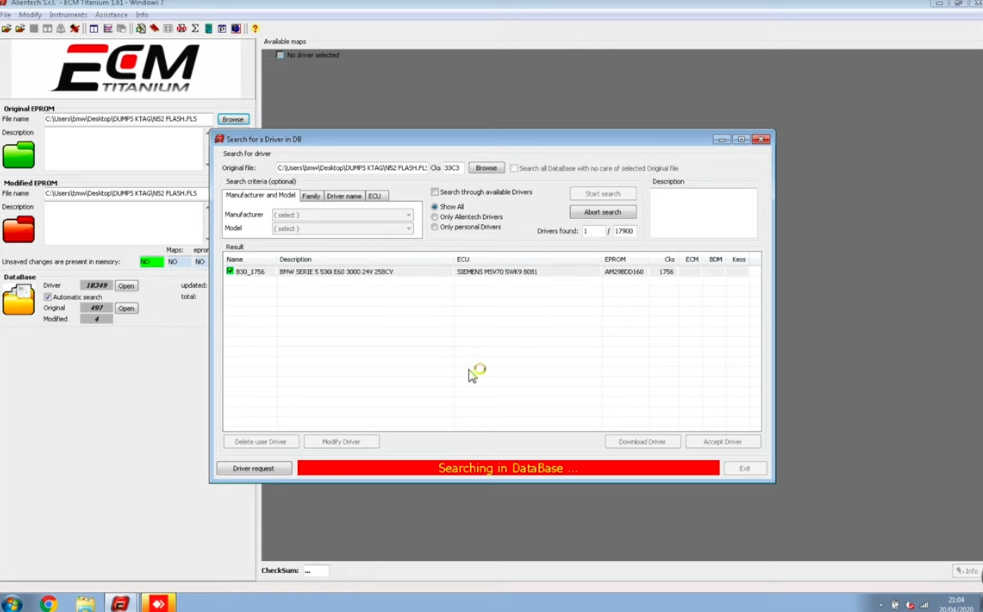The image size is (983, 612).
Task: Open the Info menu
Action: [142, 14]
